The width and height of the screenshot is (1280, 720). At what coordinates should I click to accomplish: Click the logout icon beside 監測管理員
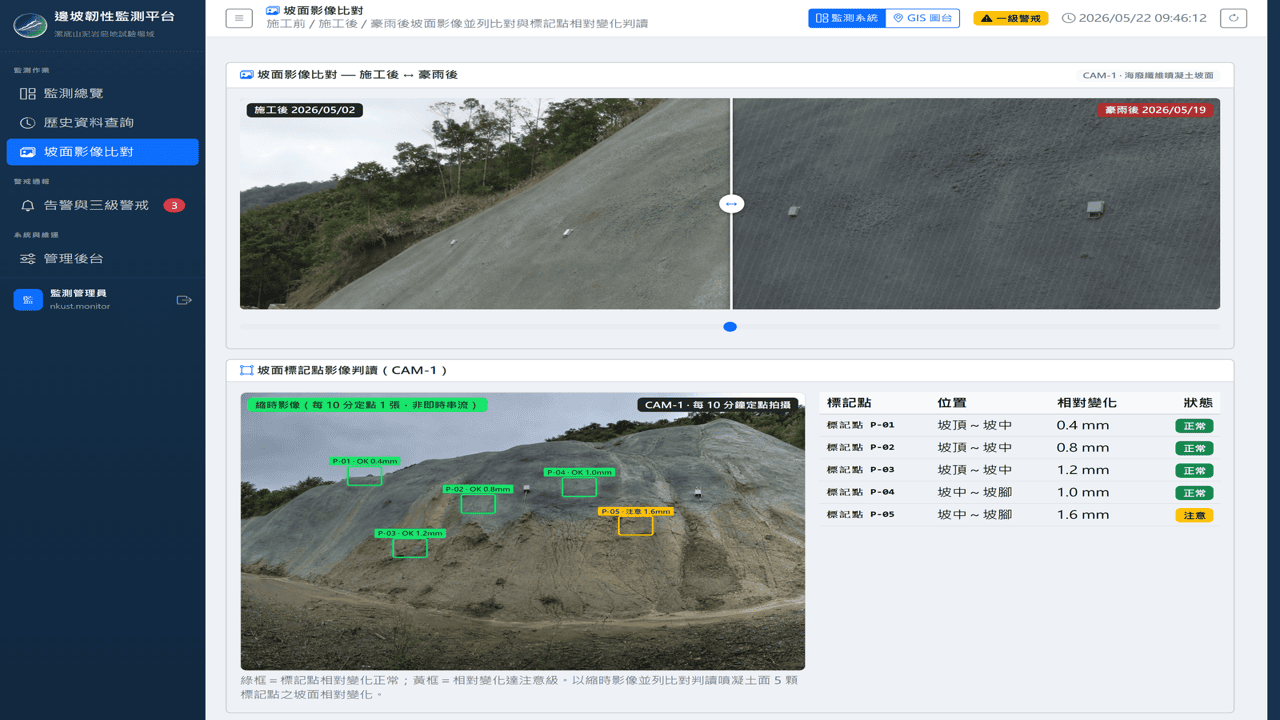(184, 299)
